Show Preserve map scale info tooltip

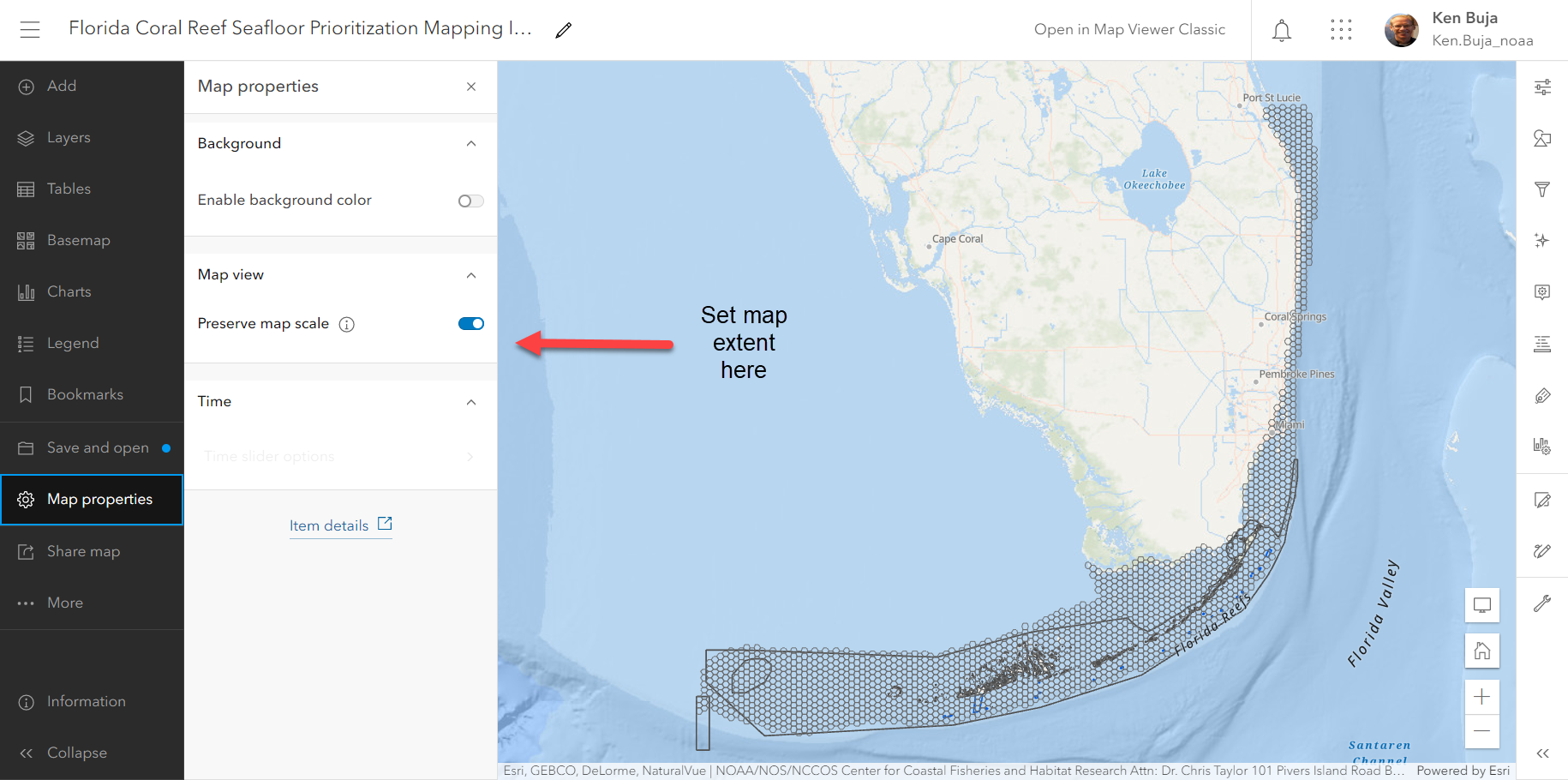point(347,324)
